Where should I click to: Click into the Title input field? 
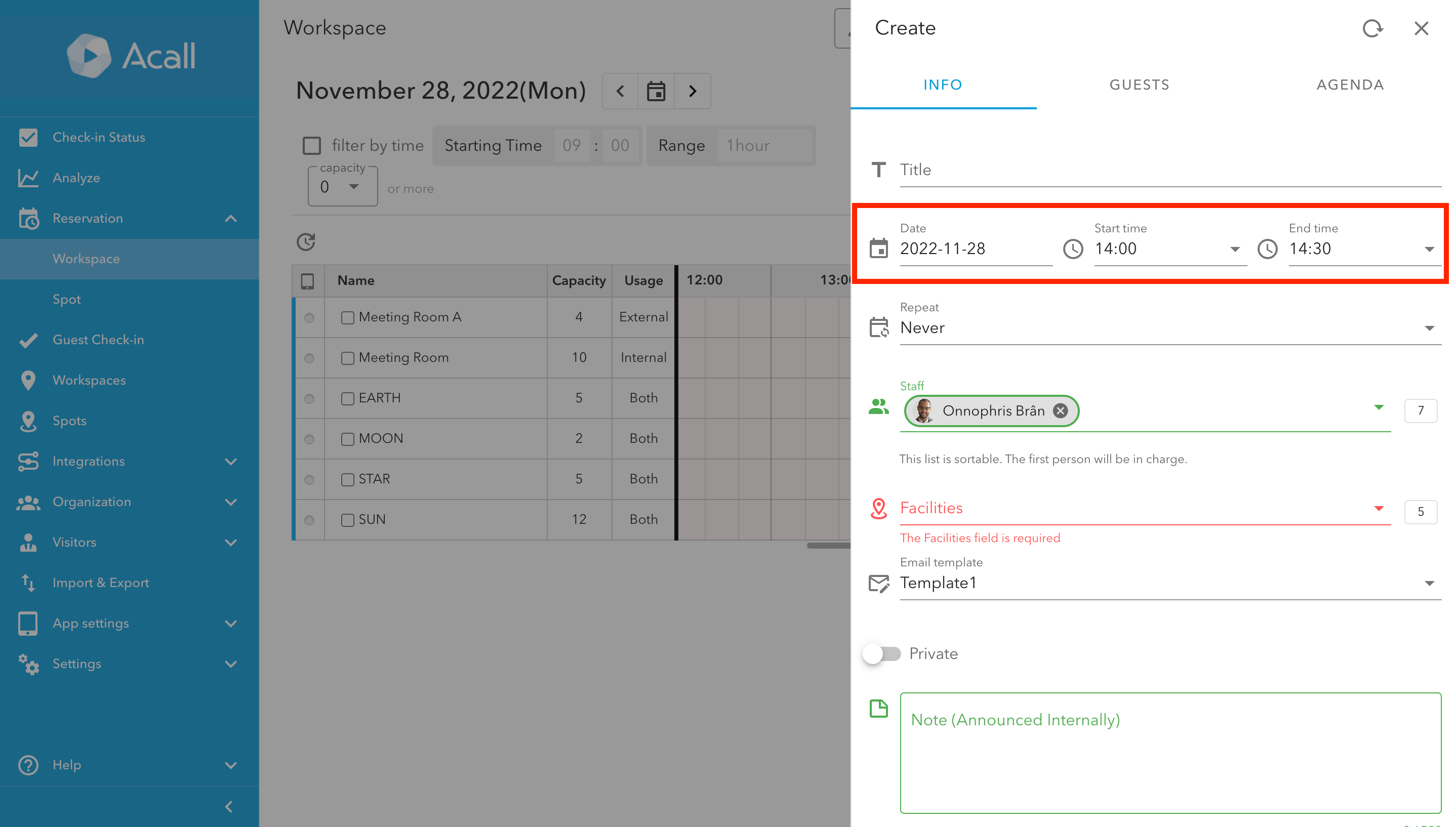(1170, 170)
